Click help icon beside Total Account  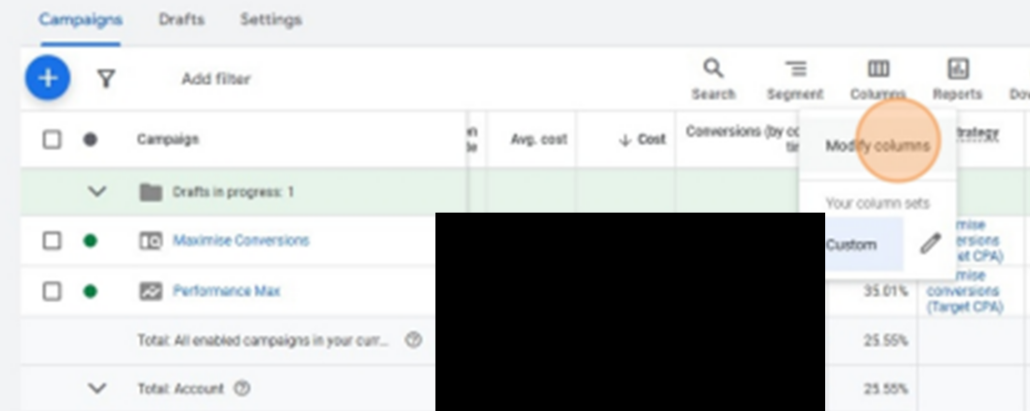[242, 388]
